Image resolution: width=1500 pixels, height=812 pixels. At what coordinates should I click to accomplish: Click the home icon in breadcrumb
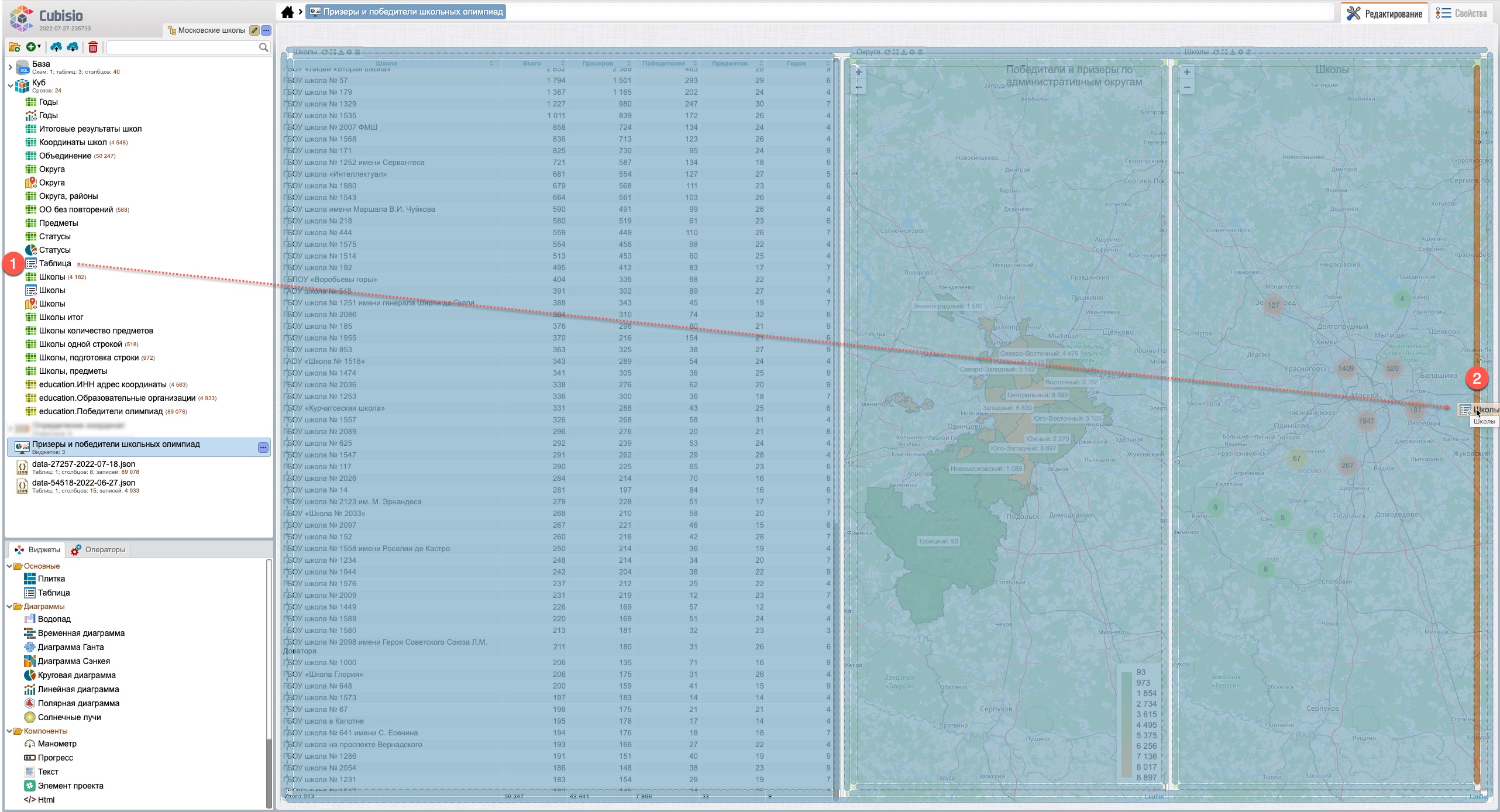[x=287, y=12]
